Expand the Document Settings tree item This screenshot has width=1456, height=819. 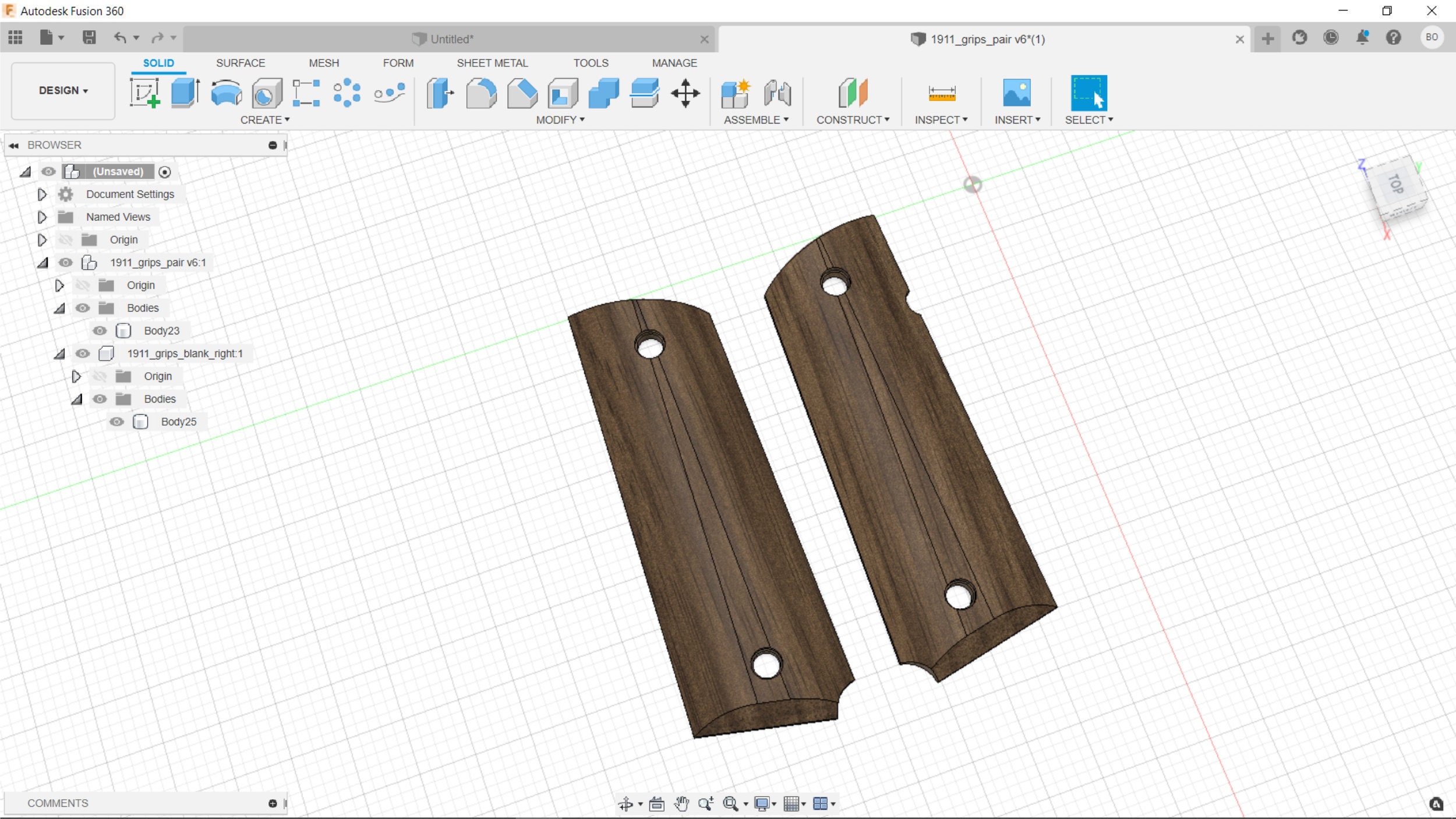41,194
